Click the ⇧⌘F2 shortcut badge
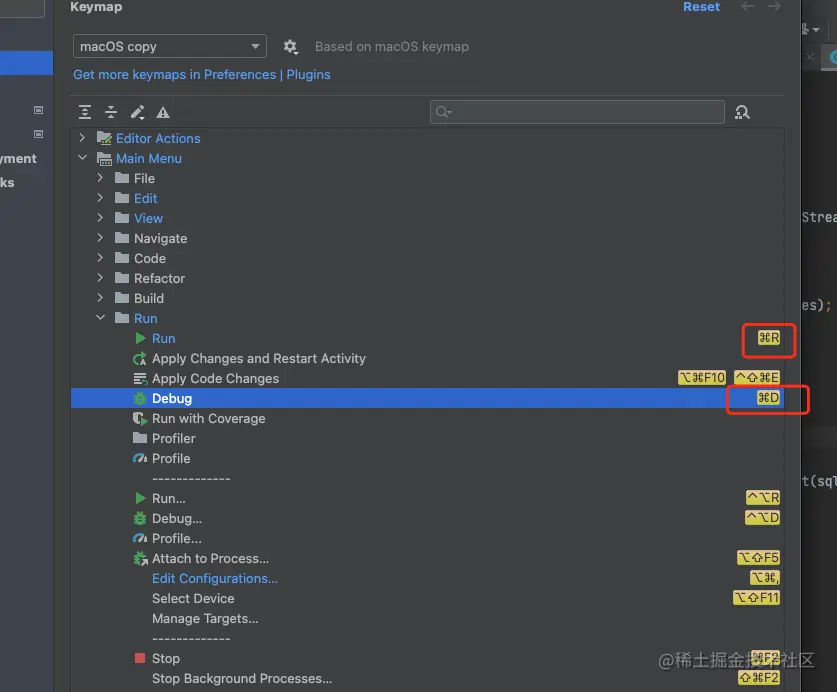837x692 pixels. [759, 678]
